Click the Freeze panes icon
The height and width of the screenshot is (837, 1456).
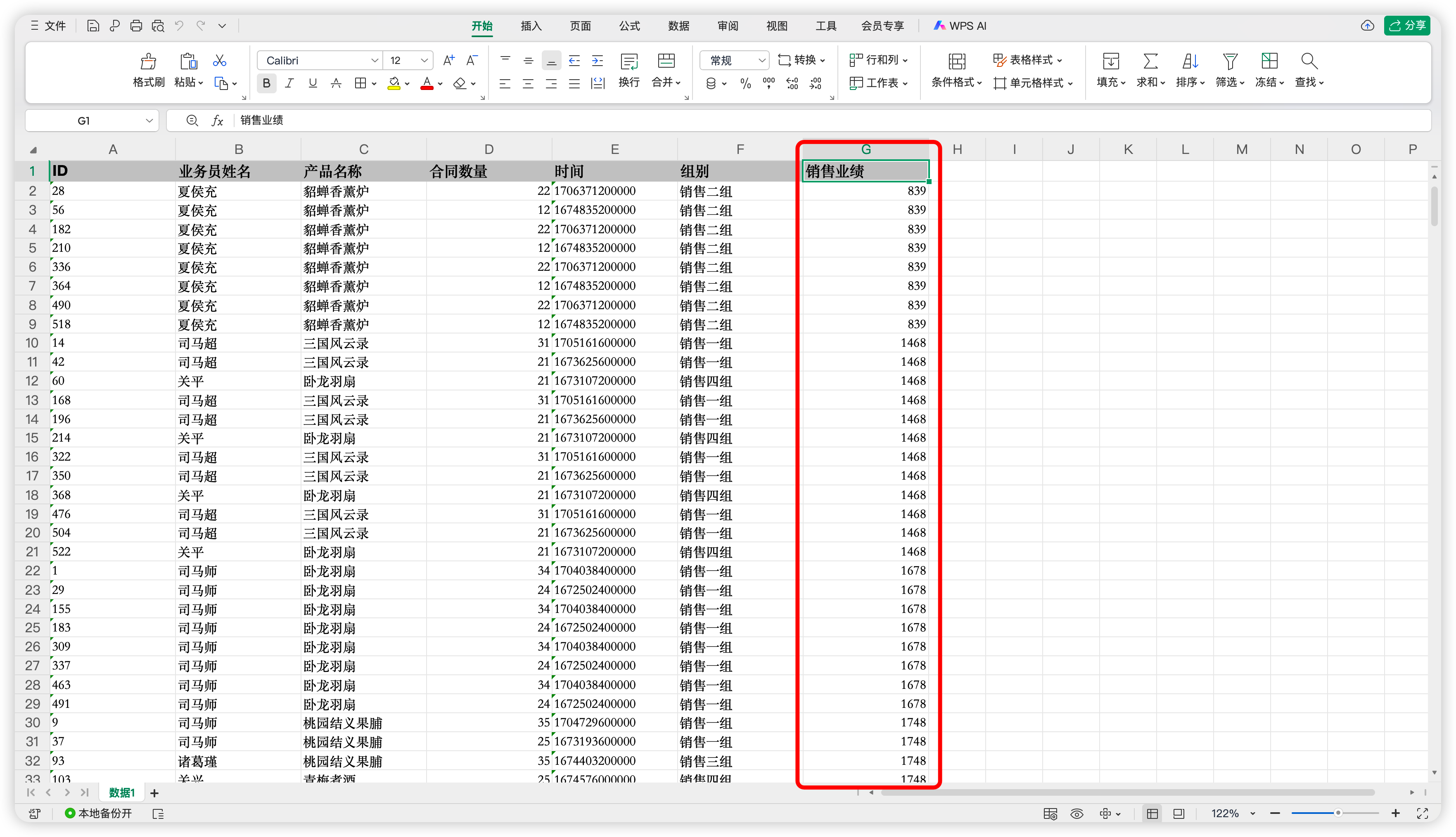[x=1269, y=61]
